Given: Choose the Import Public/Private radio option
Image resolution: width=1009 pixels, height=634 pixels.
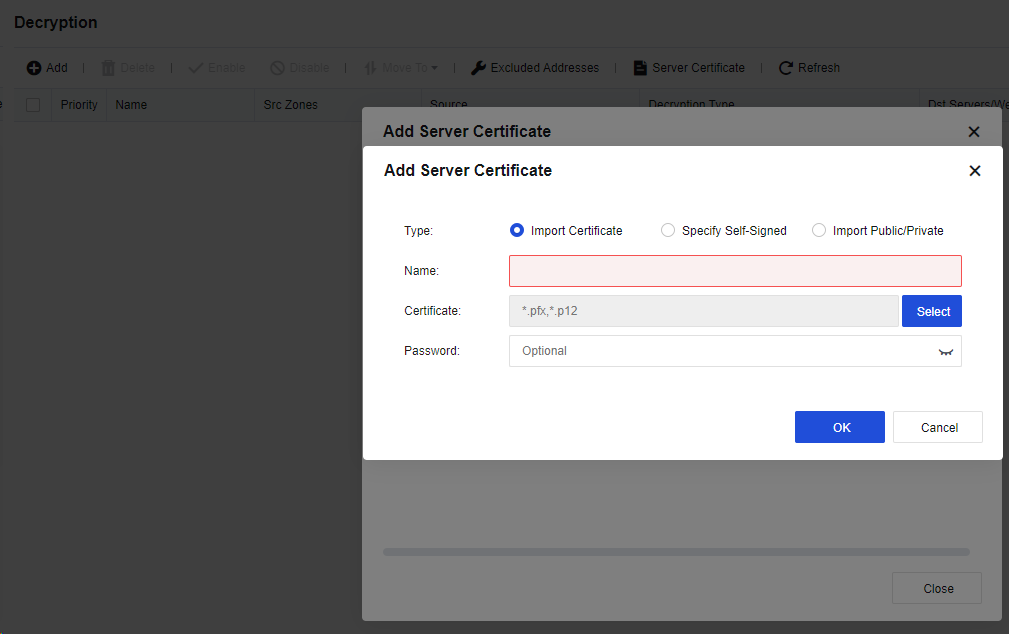Looking at the screenshot, I should 819,230.
